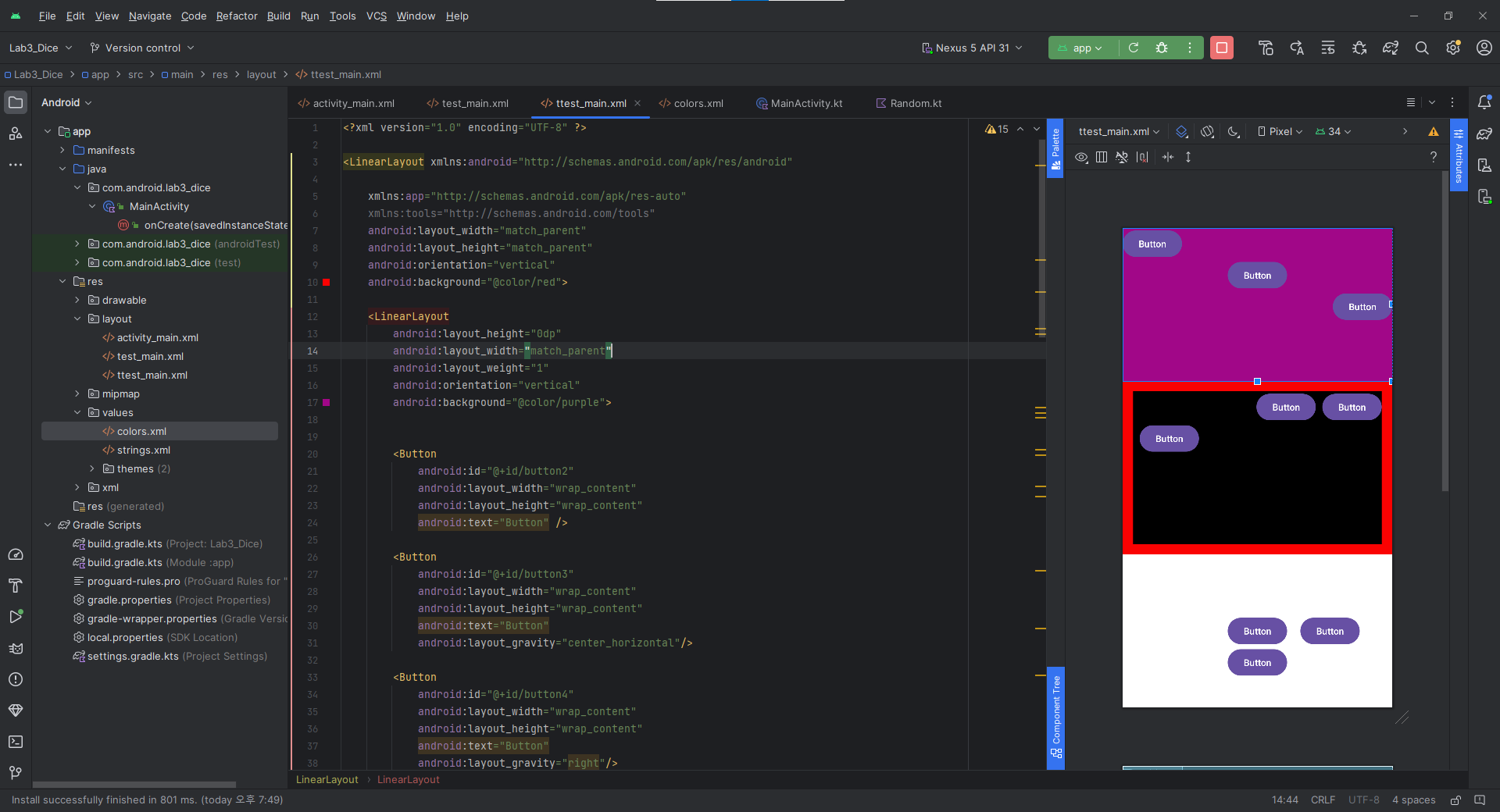
Task: Click the Build hammer icon in the toolbar
Action: coord(1266,48)
